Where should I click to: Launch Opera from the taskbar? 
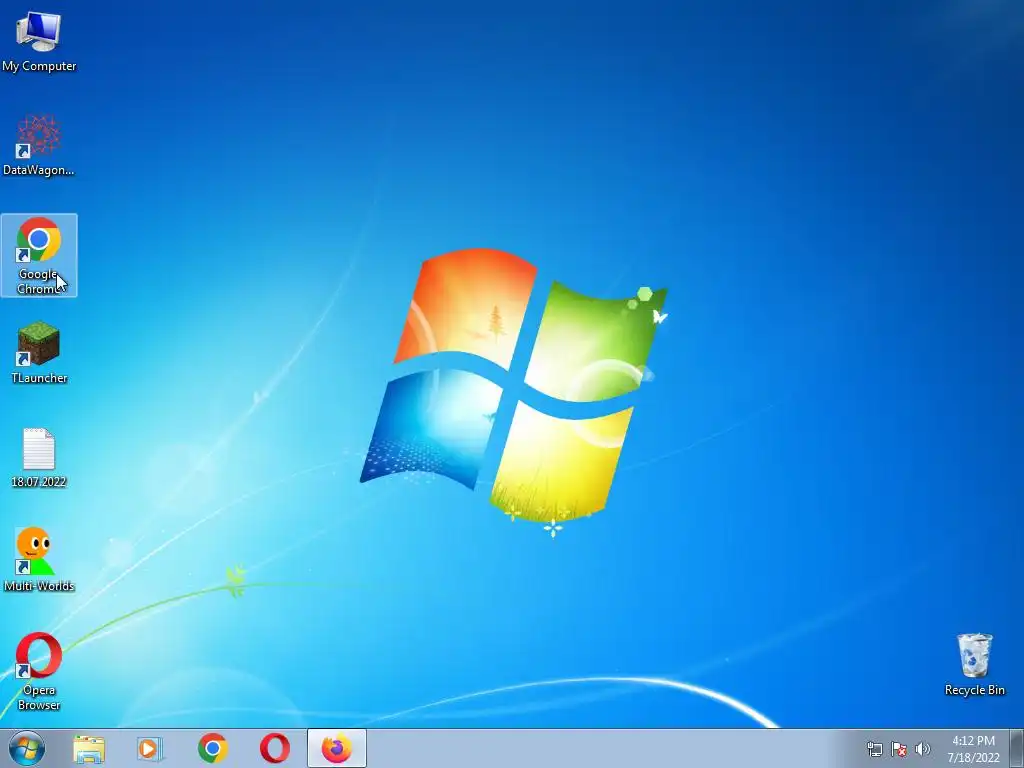coord(275,748)
